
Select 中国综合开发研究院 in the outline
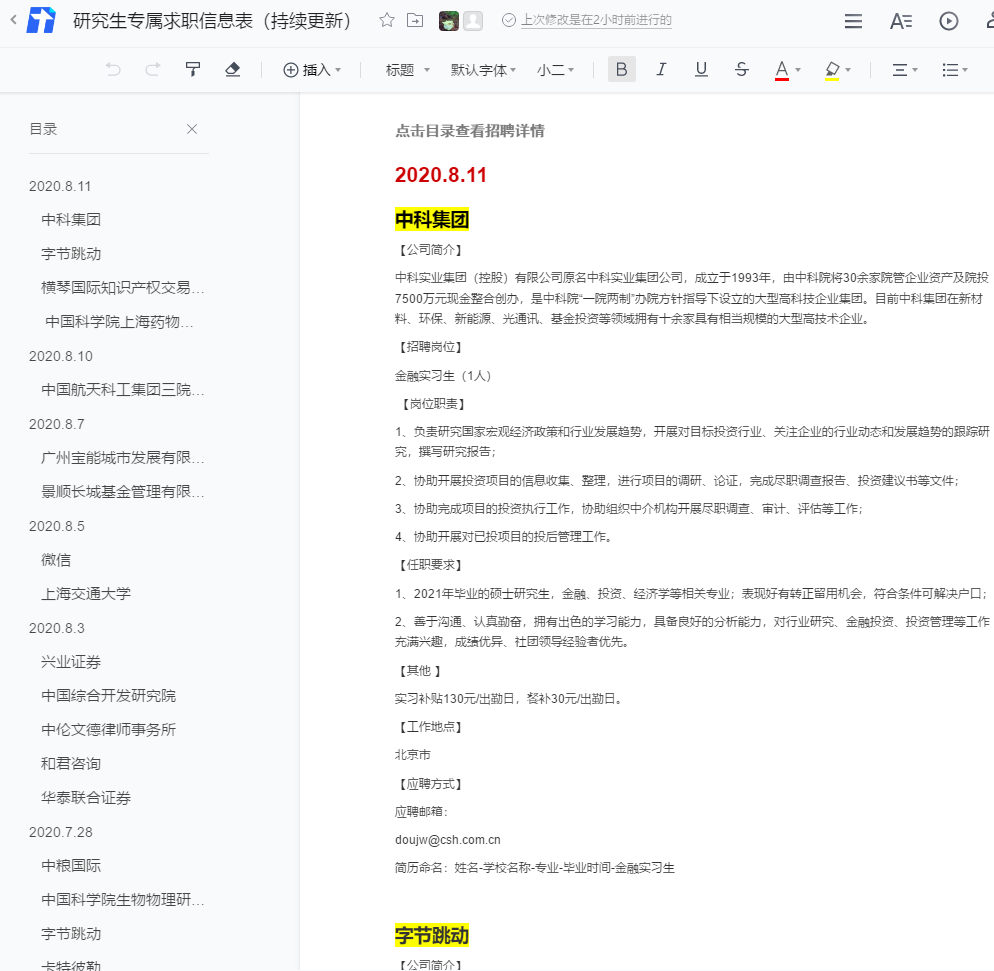coord(108,696)
